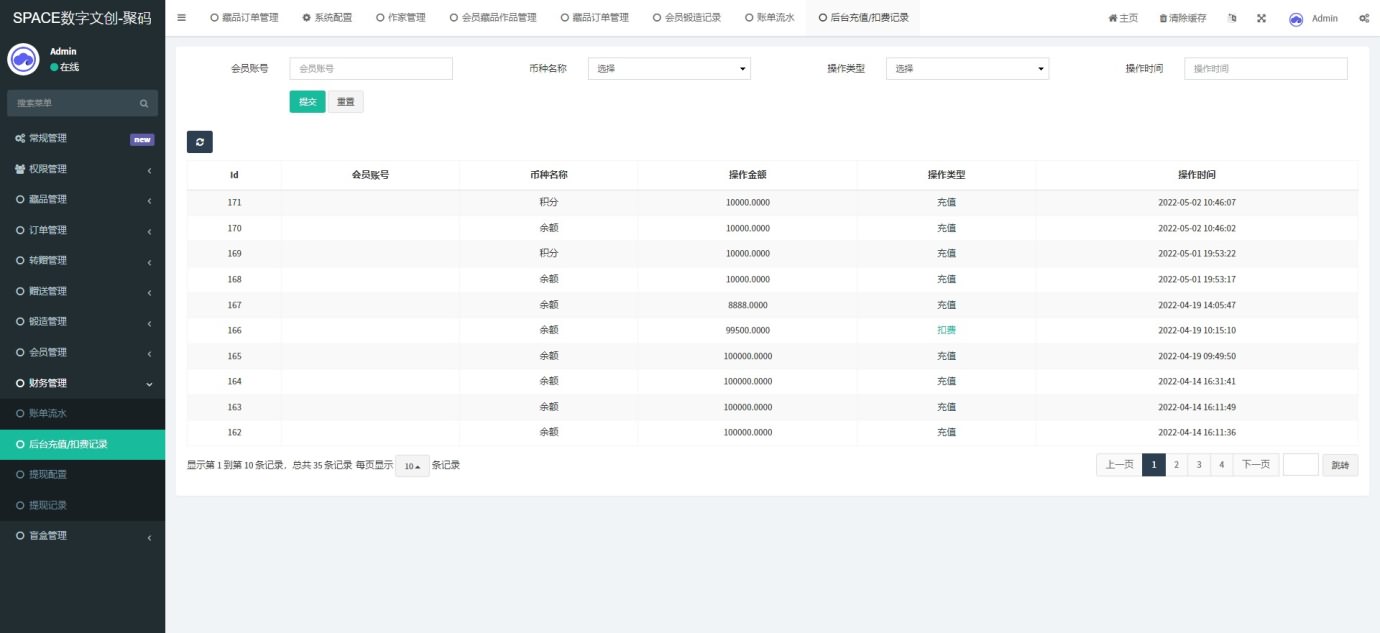Go to pagination page 4
Viewport: 1380px width, 633px height.
(x=1221, y=465)
